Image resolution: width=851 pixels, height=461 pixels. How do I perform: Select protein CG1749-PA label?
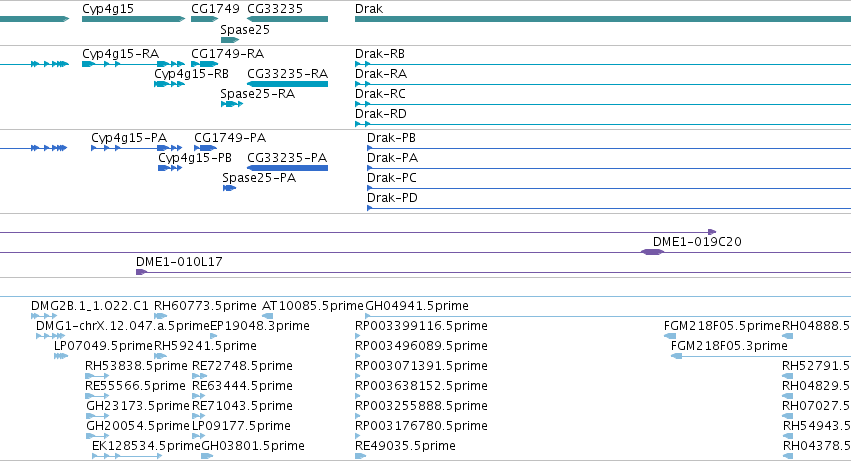230,138
